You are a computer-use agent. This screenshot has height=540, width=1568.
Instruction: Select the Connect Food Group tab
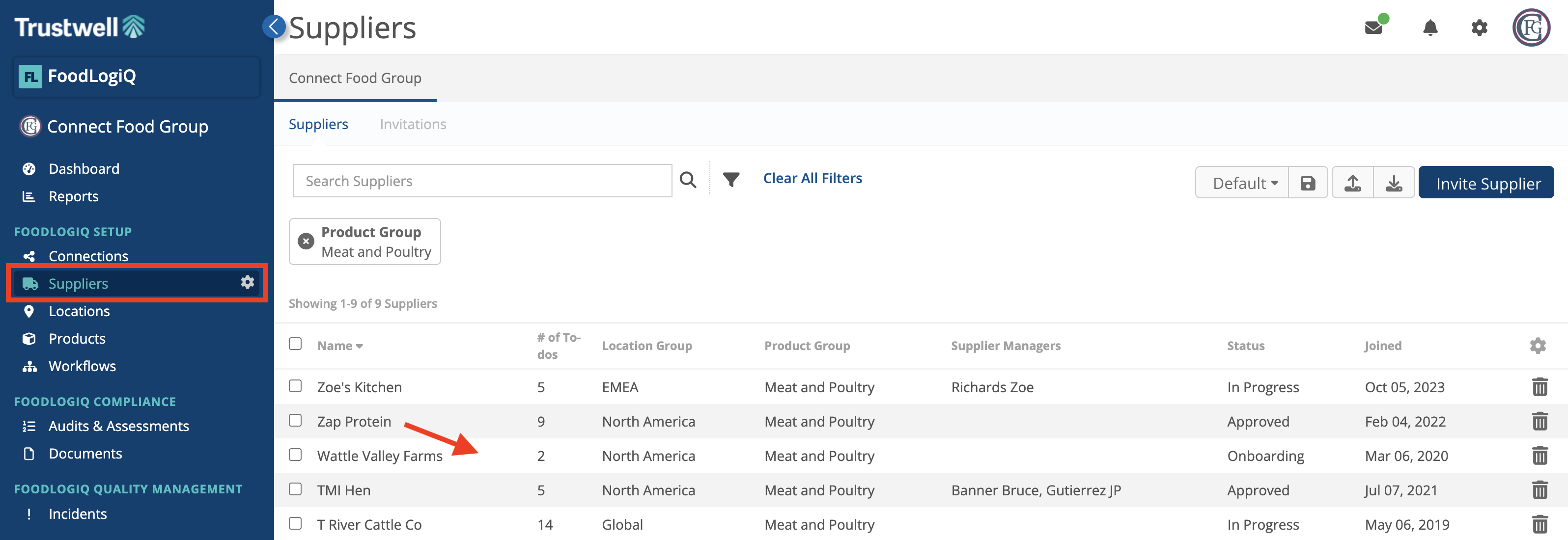tap(355, 78)
